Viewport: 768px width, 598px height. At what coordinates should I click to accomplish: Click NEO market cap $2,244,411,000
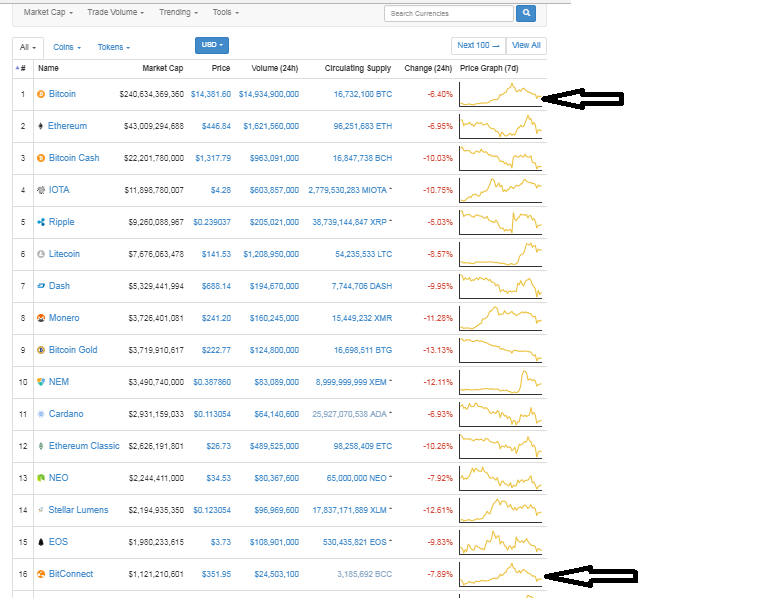coord(156,478)
